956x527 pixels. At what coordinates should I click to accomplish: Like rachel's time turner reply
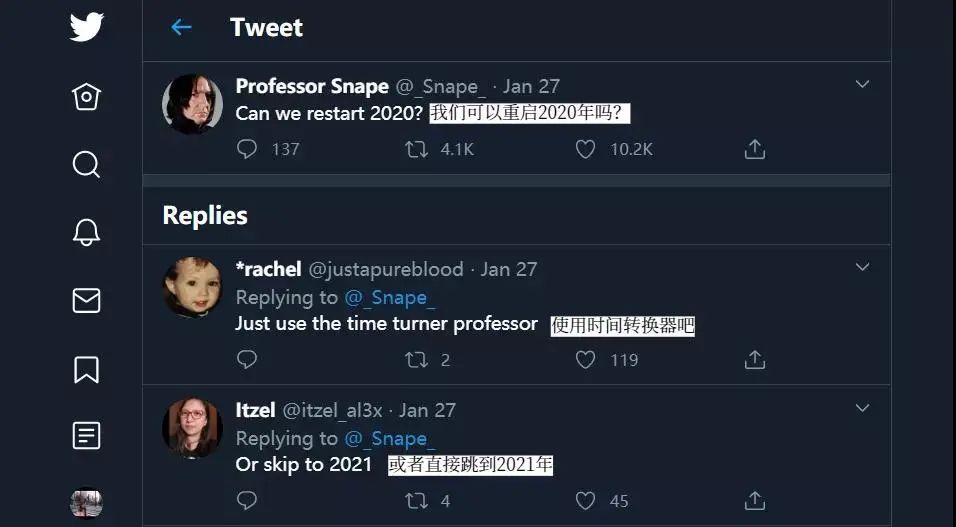[586, 359]
